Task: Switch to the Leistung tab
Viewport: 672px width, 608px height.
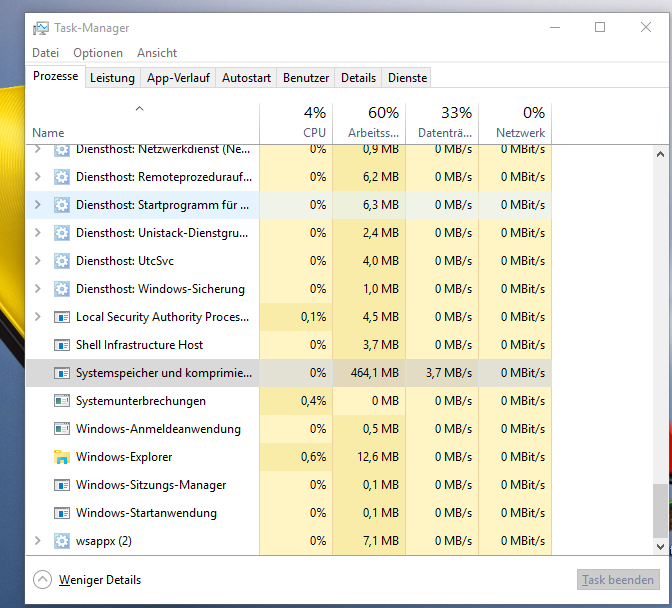Action: (x=112, y=78)
